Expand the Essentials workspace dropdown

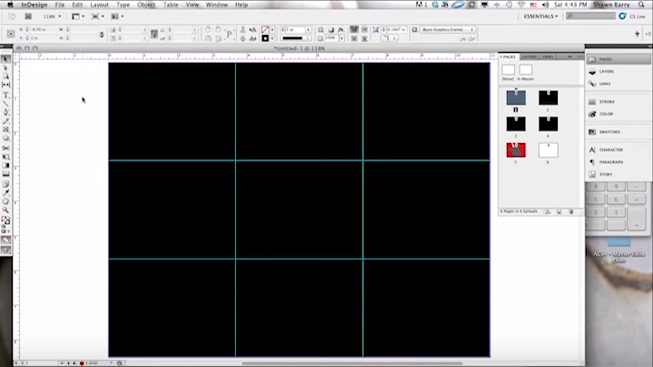(x=541, y=16)
